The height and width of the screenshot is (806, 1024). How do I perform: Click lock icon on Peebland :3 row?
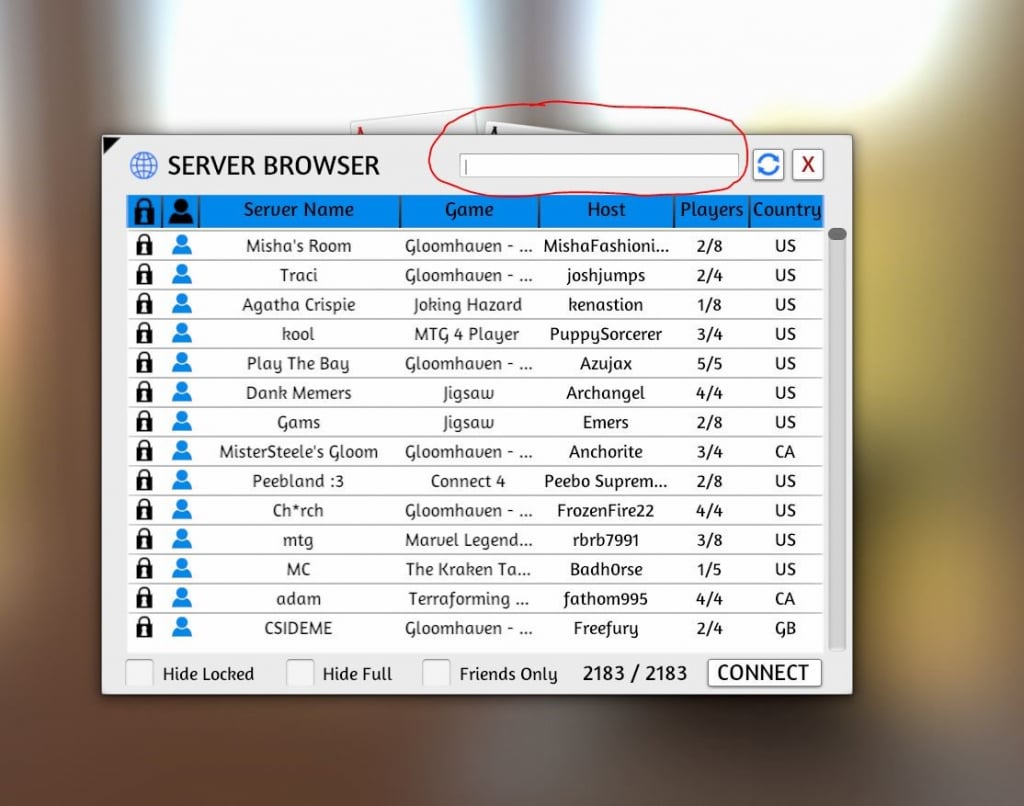click(144, 480)
